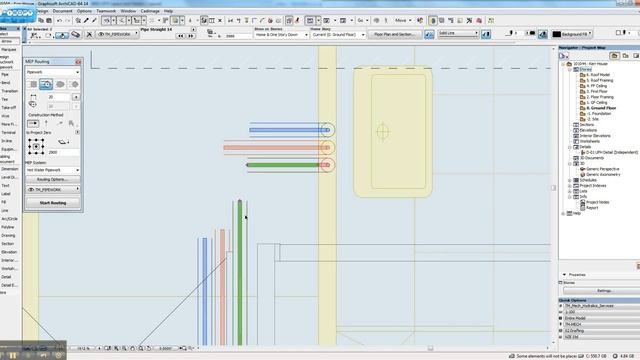The width and height of the screenshot is (640, 360).
Task: Choose the pipe shape icon in MEP Routing
Action: point(46,84)
